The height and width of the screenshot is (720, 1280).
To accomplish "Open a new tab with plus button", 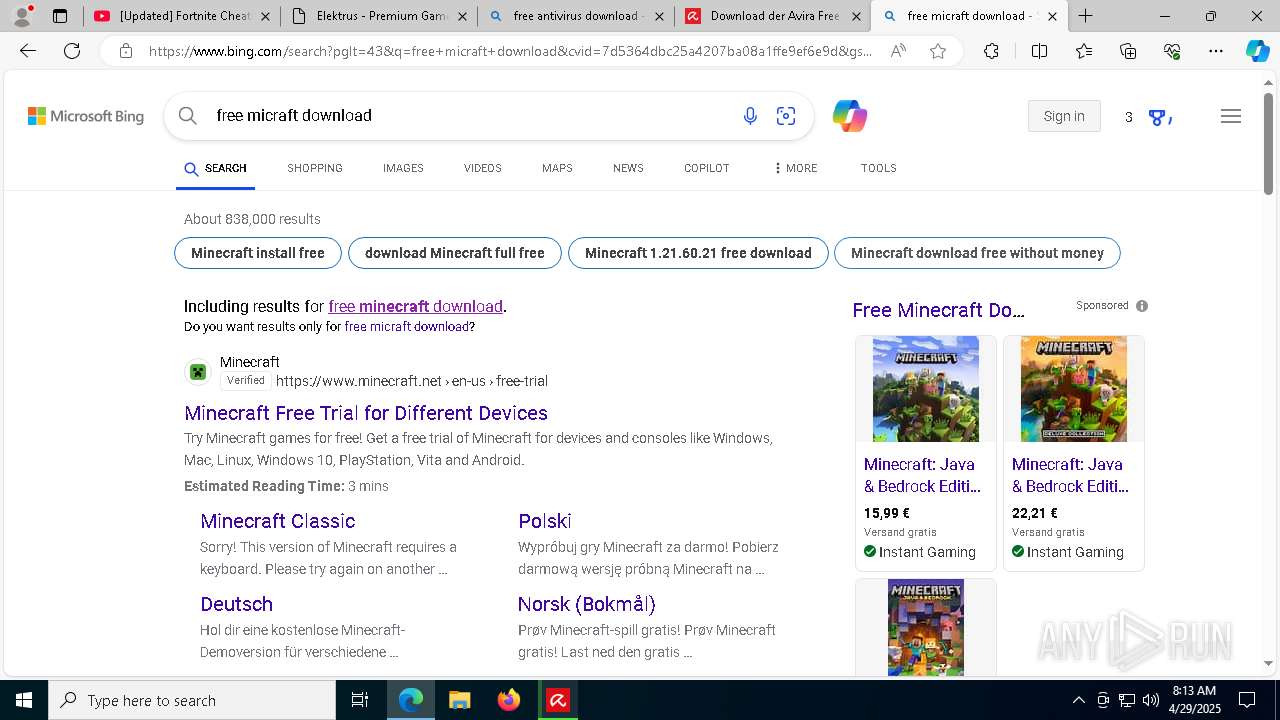I will pyautogui.click(x=1085, y=16).
